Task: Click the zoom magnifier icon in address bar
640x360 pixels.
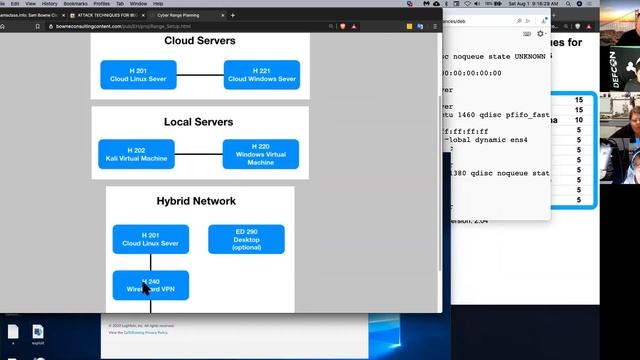Action: point(331,26)
